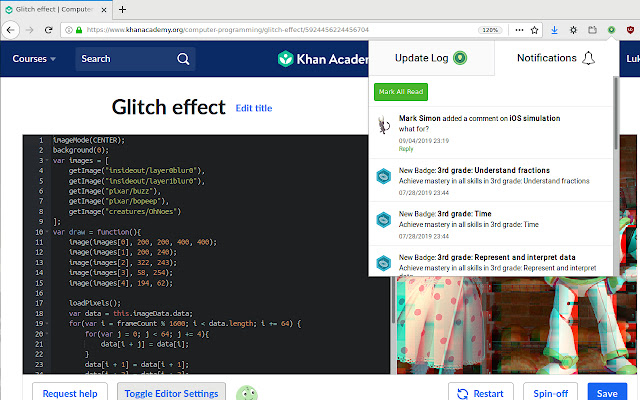640x400 pixels.
Task: Open the downloads arrow icon
Action: coord(554,30)
